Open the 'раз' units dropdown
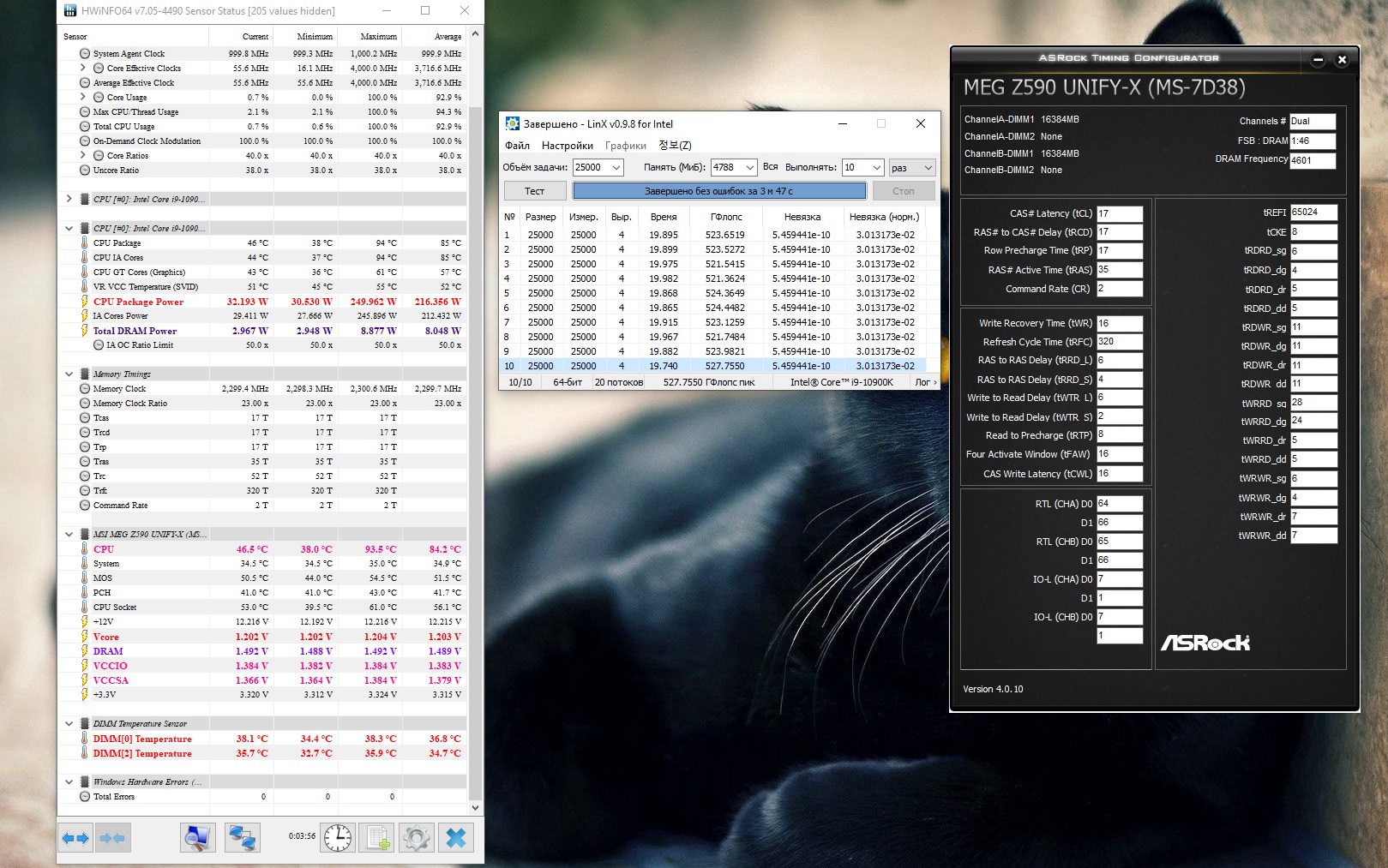Screen dimensions: 1388x868 (x=927, y=168)
